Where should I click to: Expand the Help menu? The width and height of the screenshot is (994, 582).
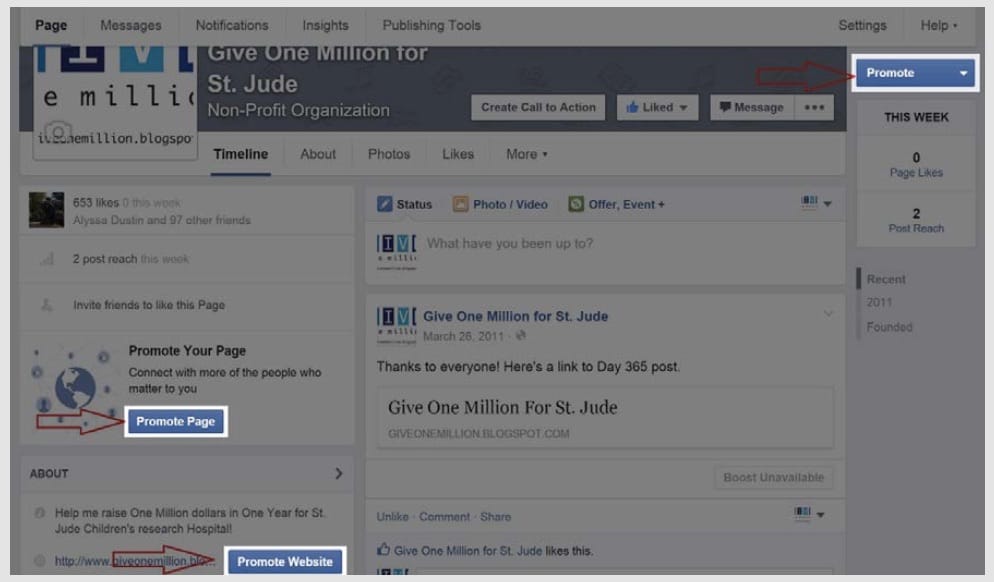pyautogui.click(x=938, y=25)
